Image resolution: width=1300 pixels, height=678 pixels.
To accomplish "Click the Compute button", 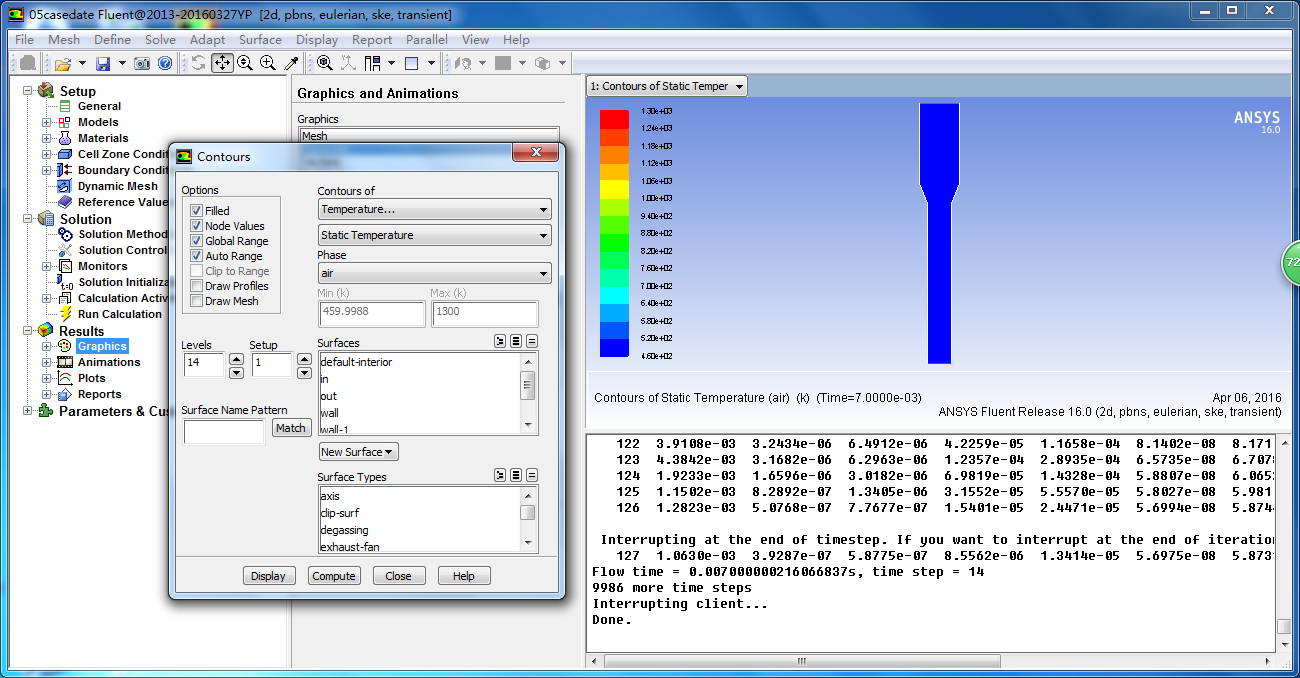I will [x=334, y=576].
